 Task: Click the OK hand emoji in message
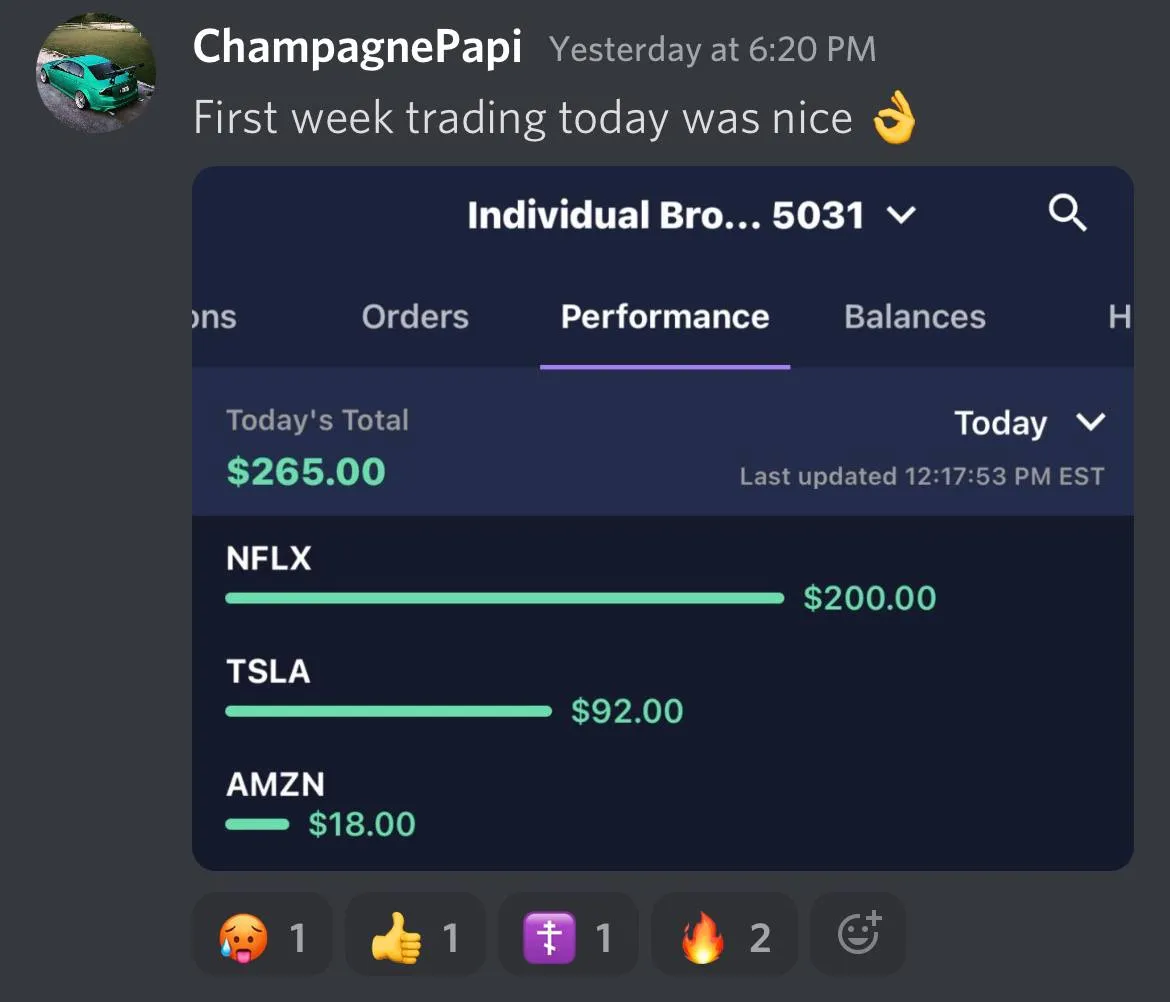click(x=893, y=120)
